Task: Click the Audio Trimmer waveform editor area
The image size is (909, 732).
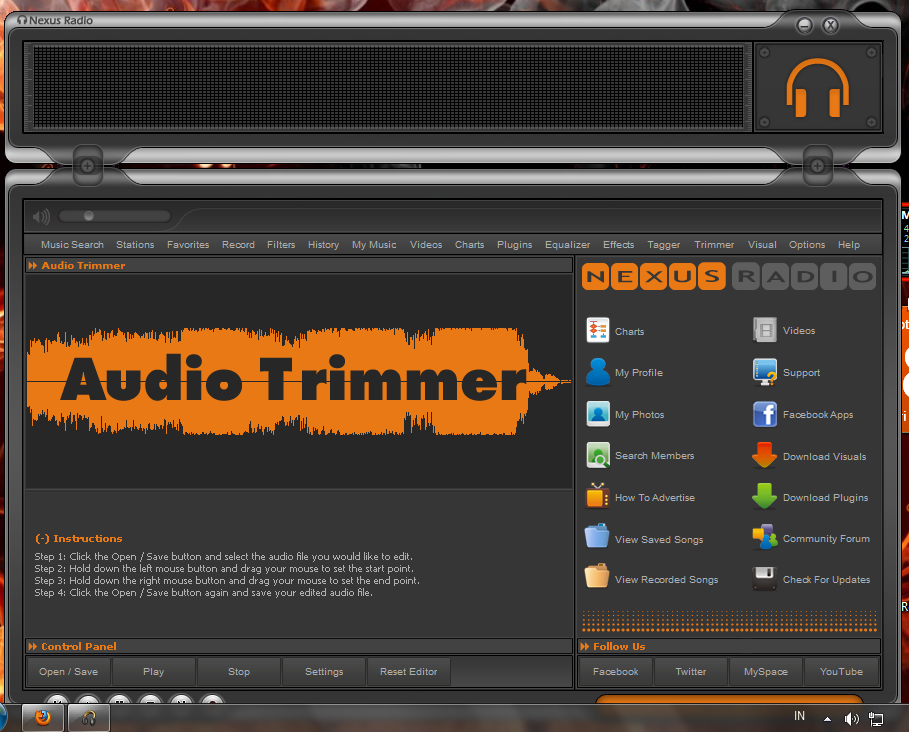Action: 299,381
